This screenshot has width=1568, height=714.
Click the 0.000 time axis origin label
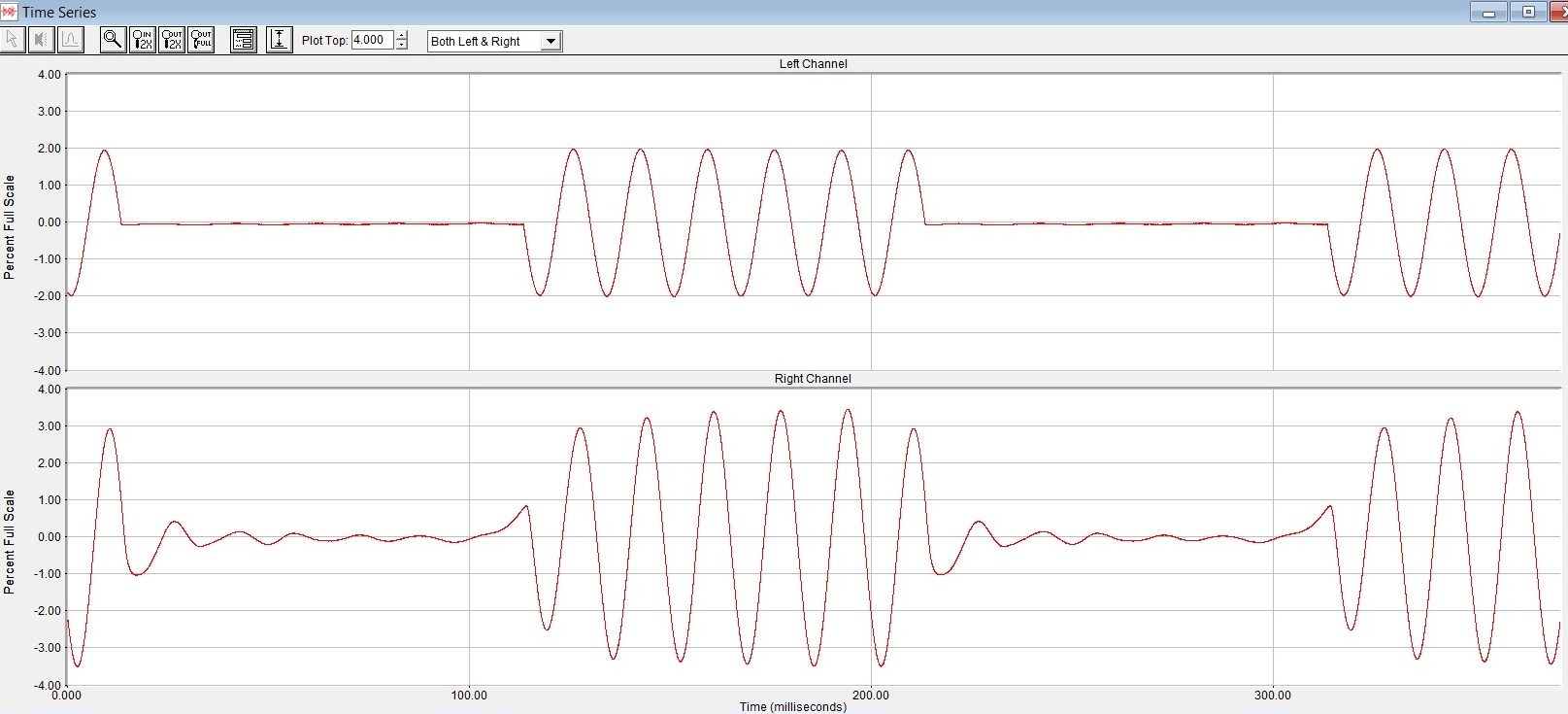[x=66, y=696]
